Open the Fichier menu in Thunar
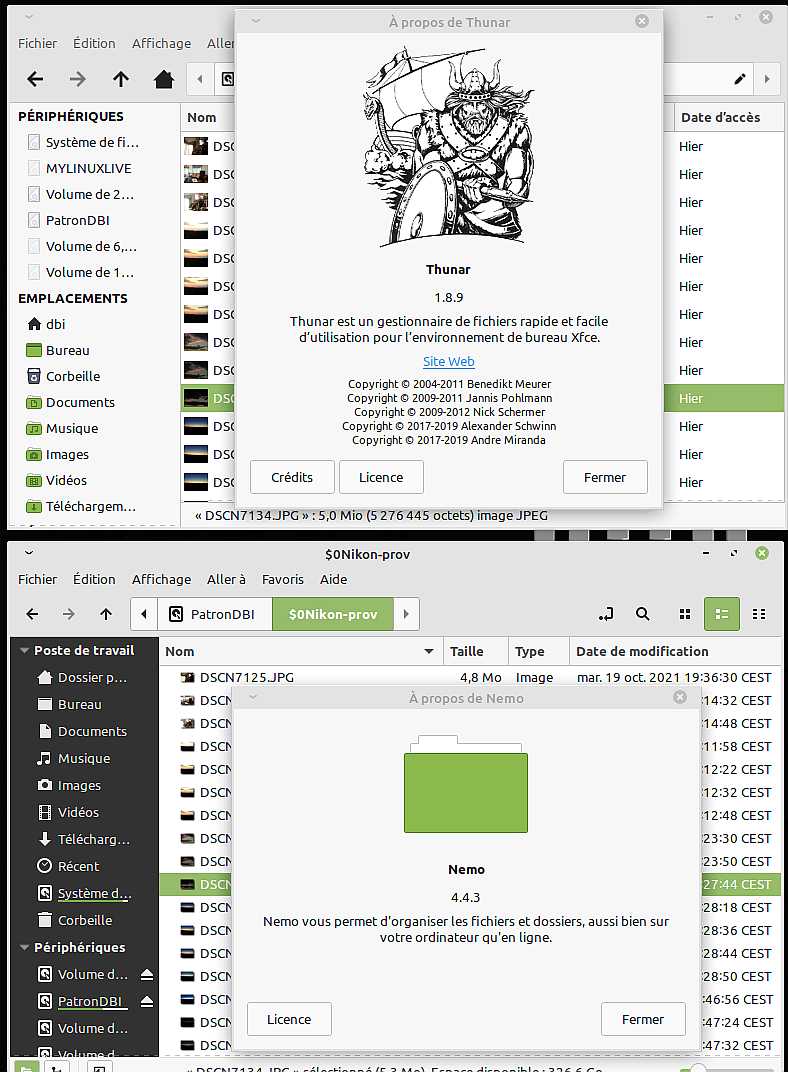 (x=38, y=43)
